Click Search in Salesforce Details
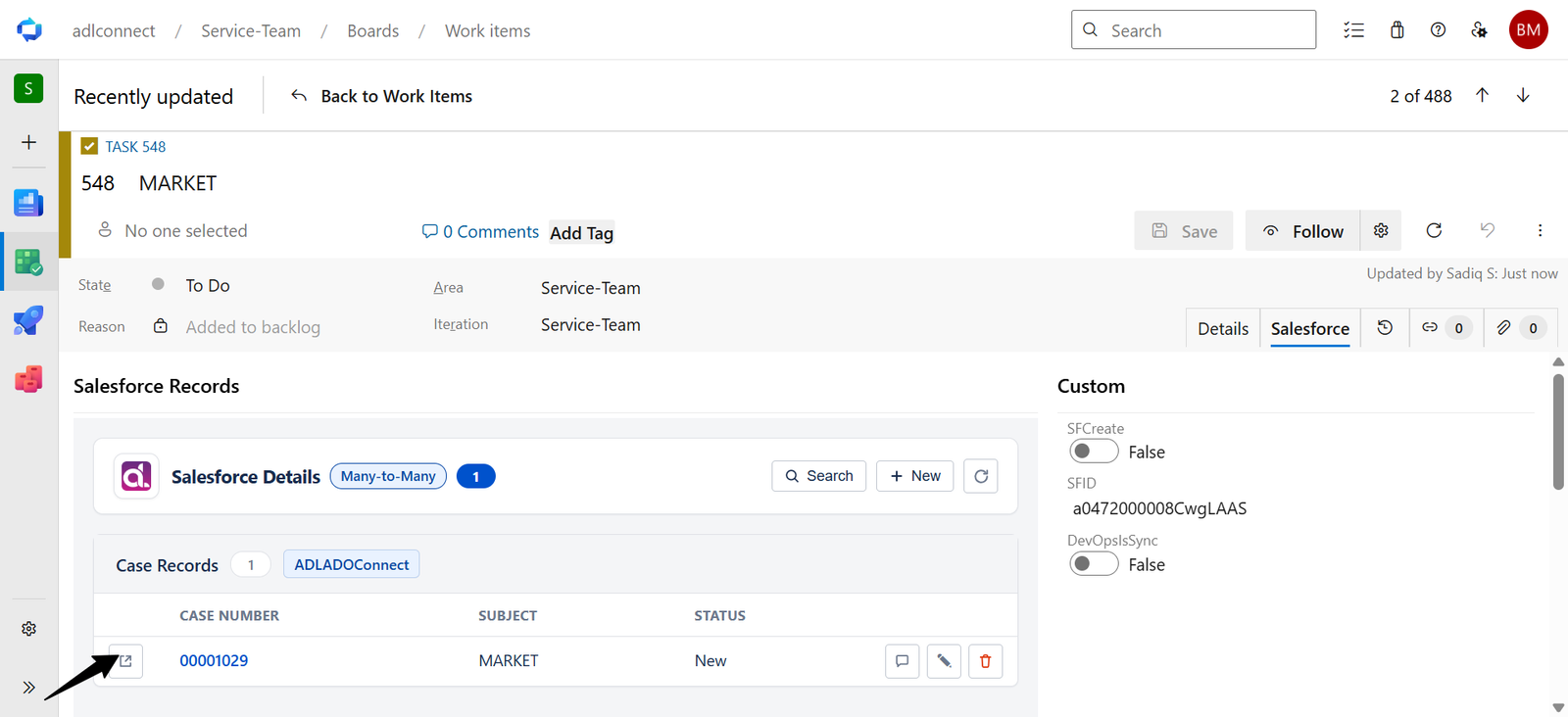Viewport: 1568px width, 717px height. (819, 476)
